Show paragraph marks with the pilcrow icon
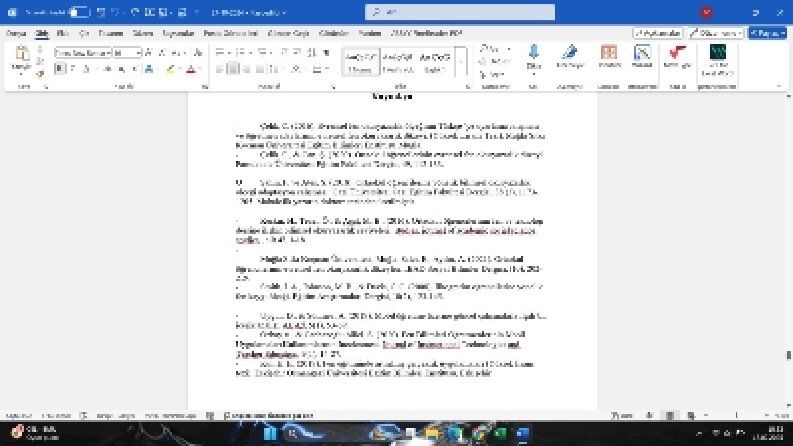The image size is (793, 446). [x=326, y=53]
